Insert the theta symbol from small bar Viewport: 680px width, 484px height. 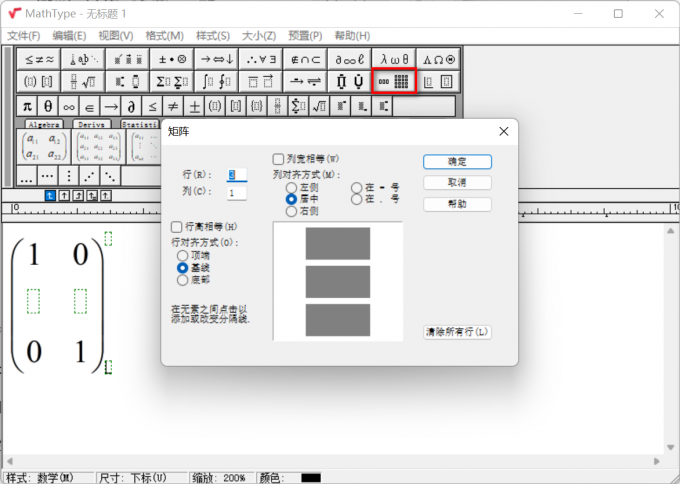coord(48,106)
